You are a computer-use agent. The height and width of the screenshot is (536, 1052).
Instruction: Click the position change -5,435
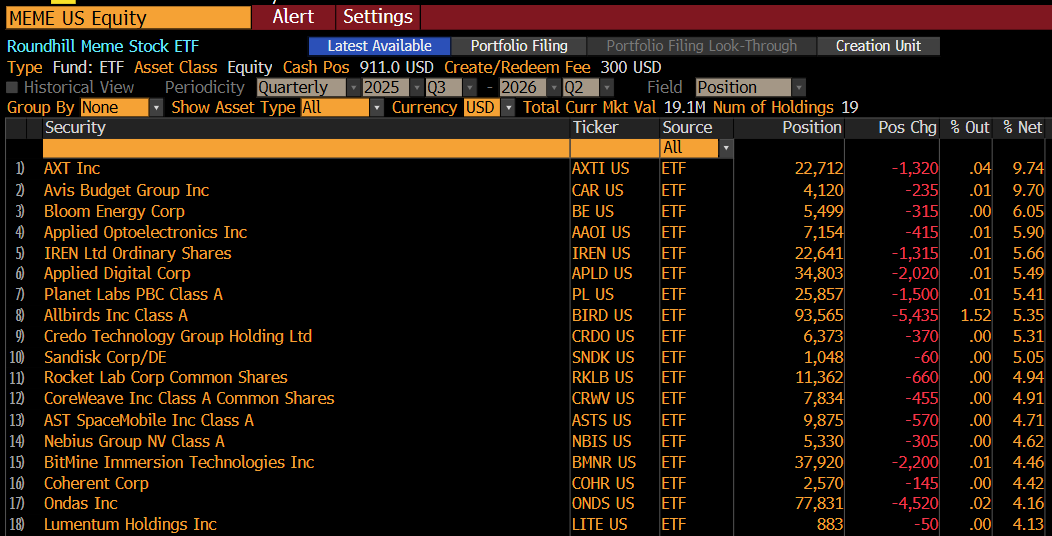pos(914,315)
